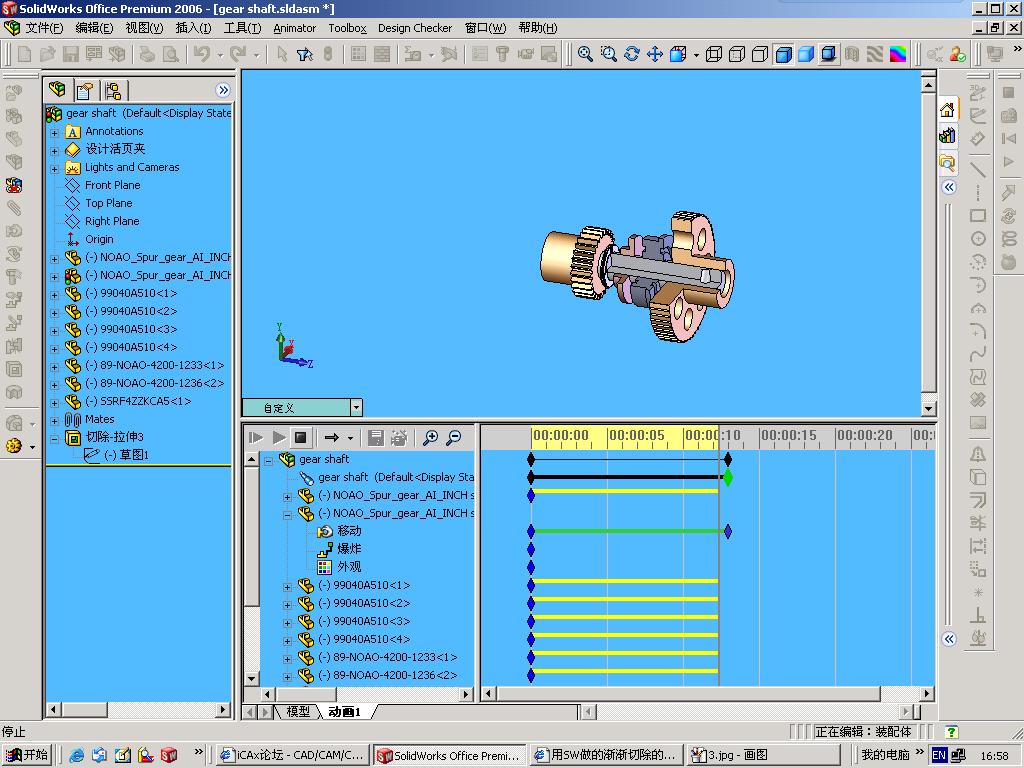
Task: Click the Select cursor tool
Action: pos(282,54)
